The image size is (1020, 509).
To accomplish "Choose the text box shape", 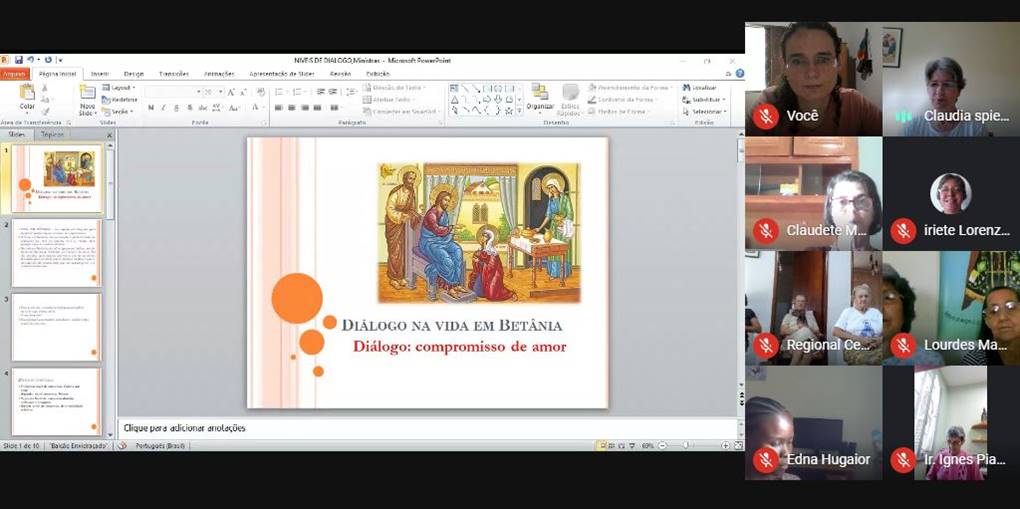I will [455, 89].
